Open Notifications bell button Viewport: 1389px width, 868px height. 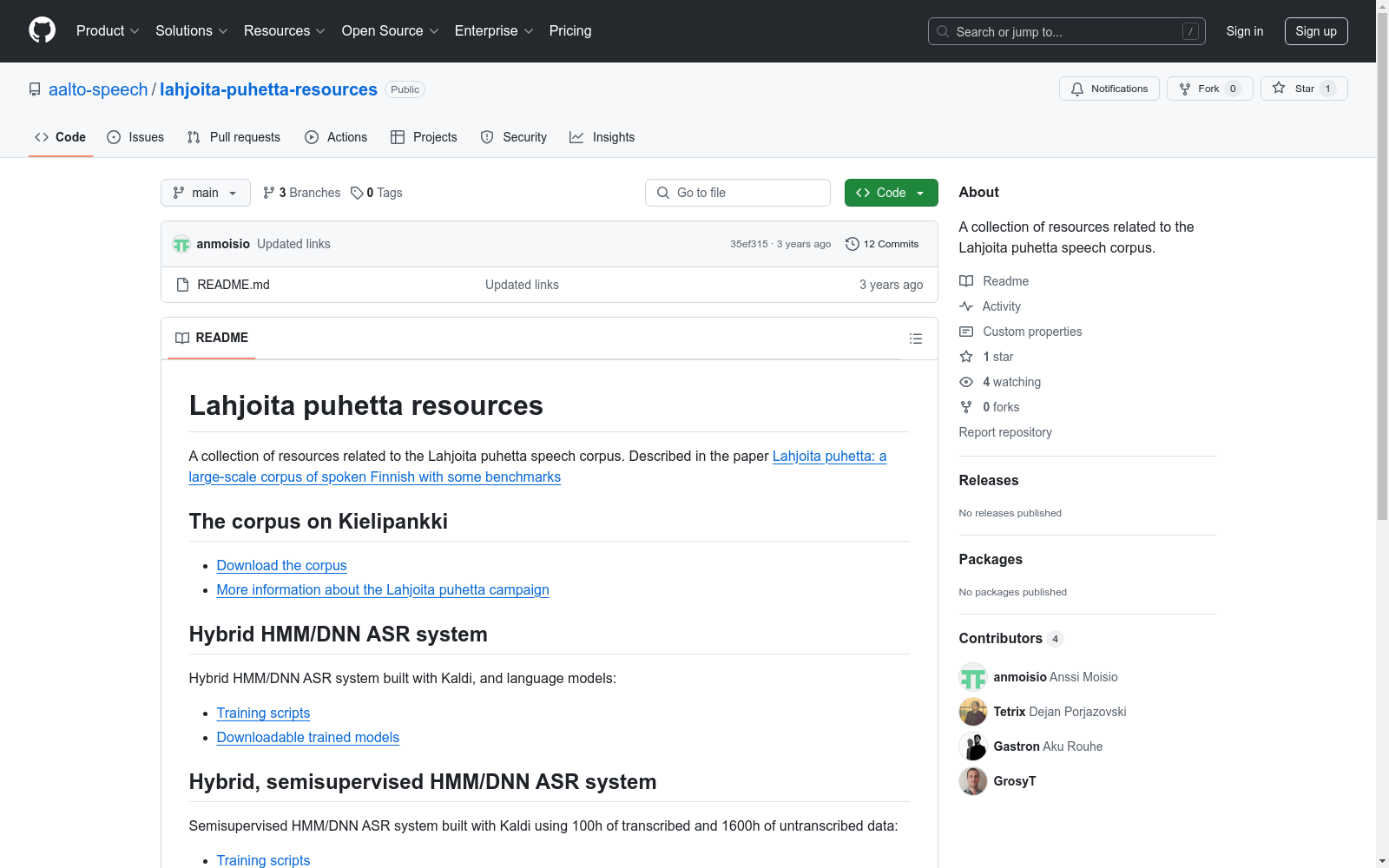click(1109, 89)
